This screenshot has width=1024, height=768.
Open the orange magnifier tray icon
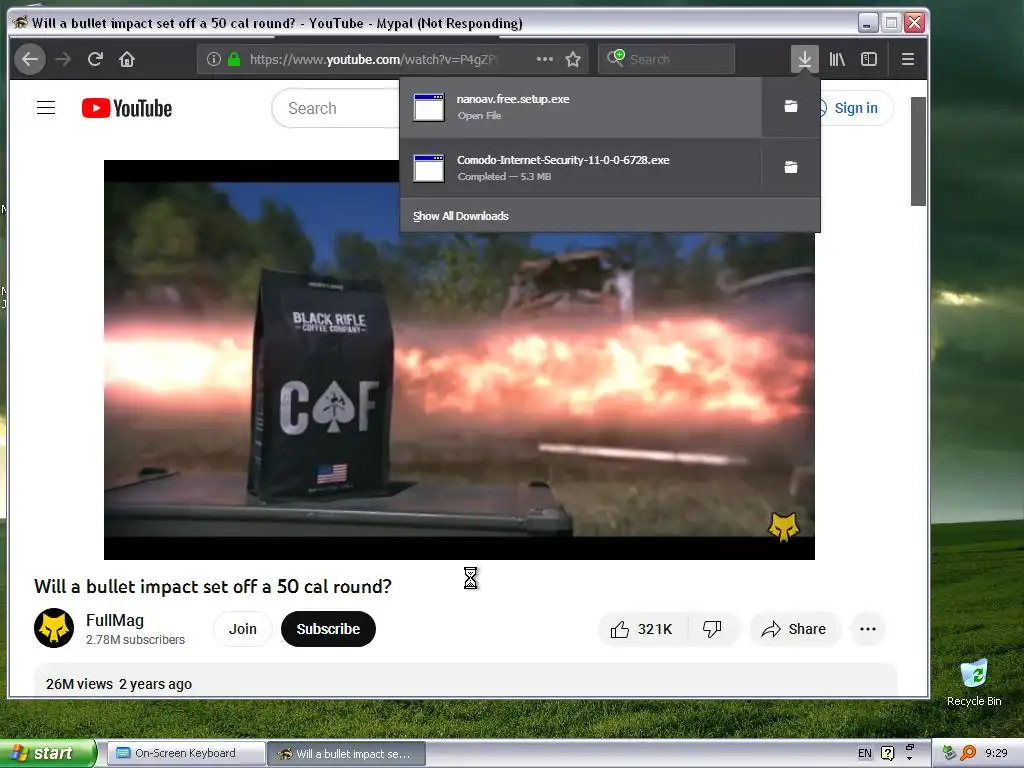point(968,753)
